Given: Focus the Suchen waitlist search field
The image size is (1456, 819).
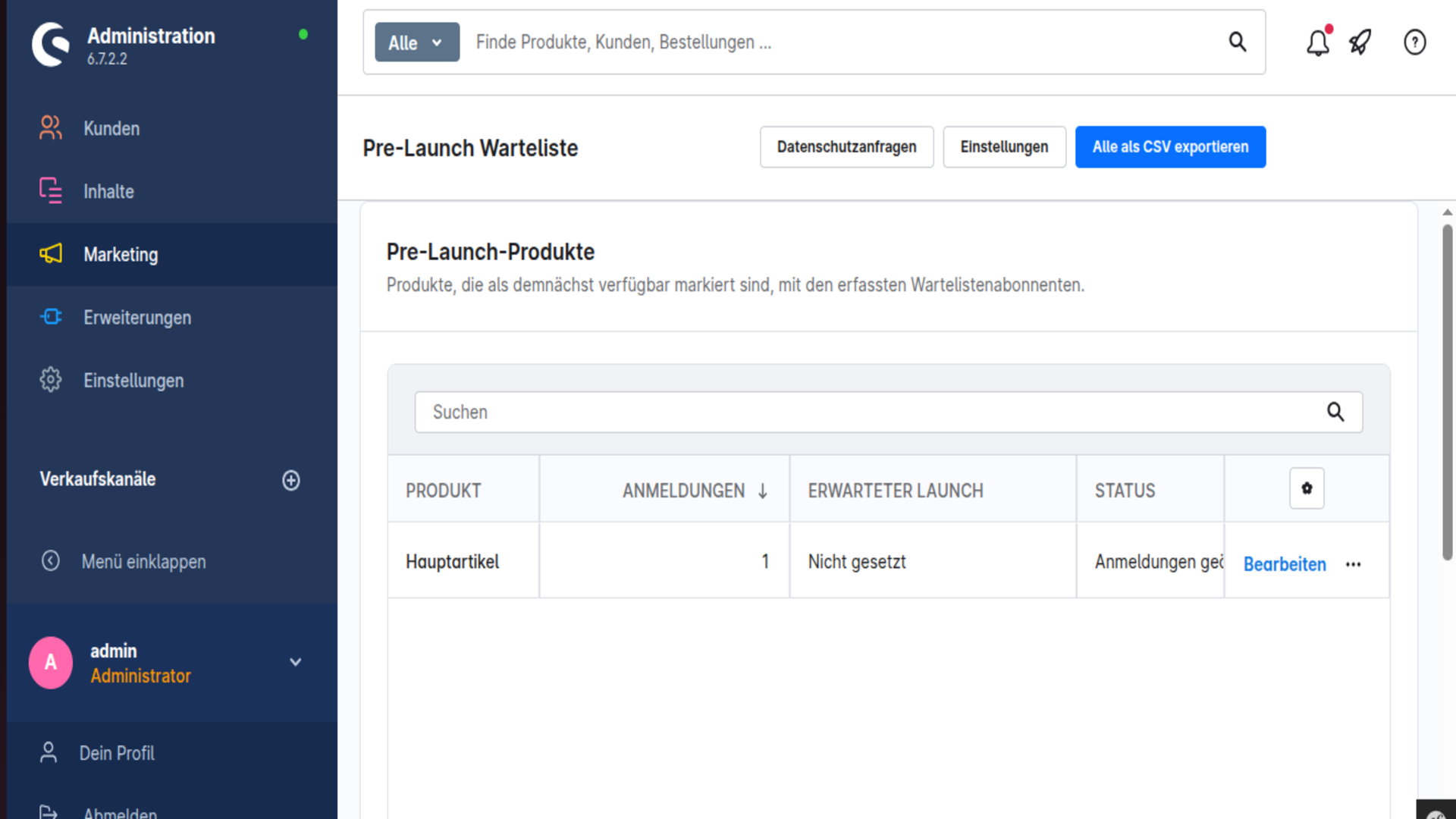Looking at the screenshot, I should (x=888, y=412).
